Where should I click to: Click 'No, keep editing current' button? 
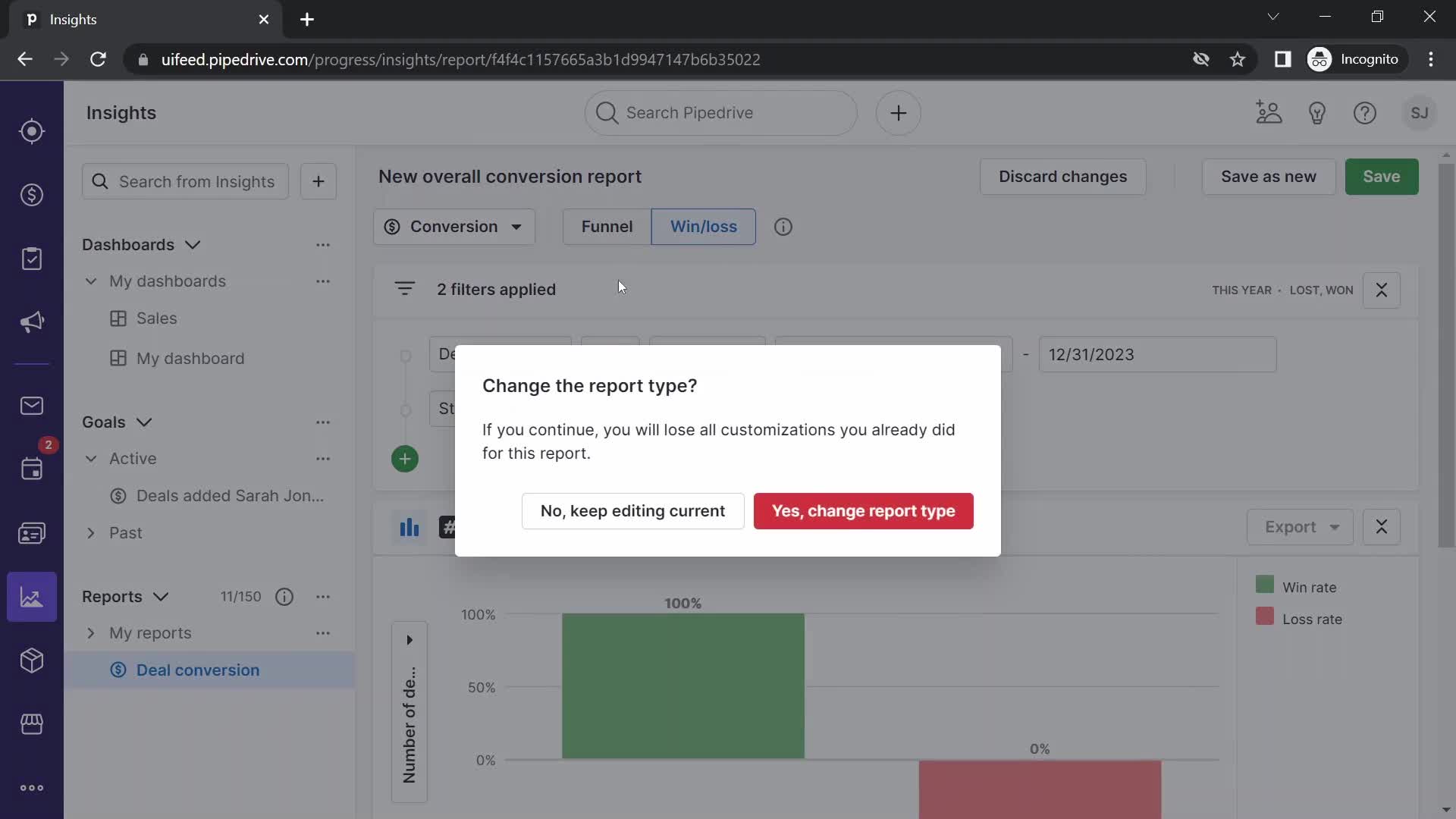(x=633, y=511)
